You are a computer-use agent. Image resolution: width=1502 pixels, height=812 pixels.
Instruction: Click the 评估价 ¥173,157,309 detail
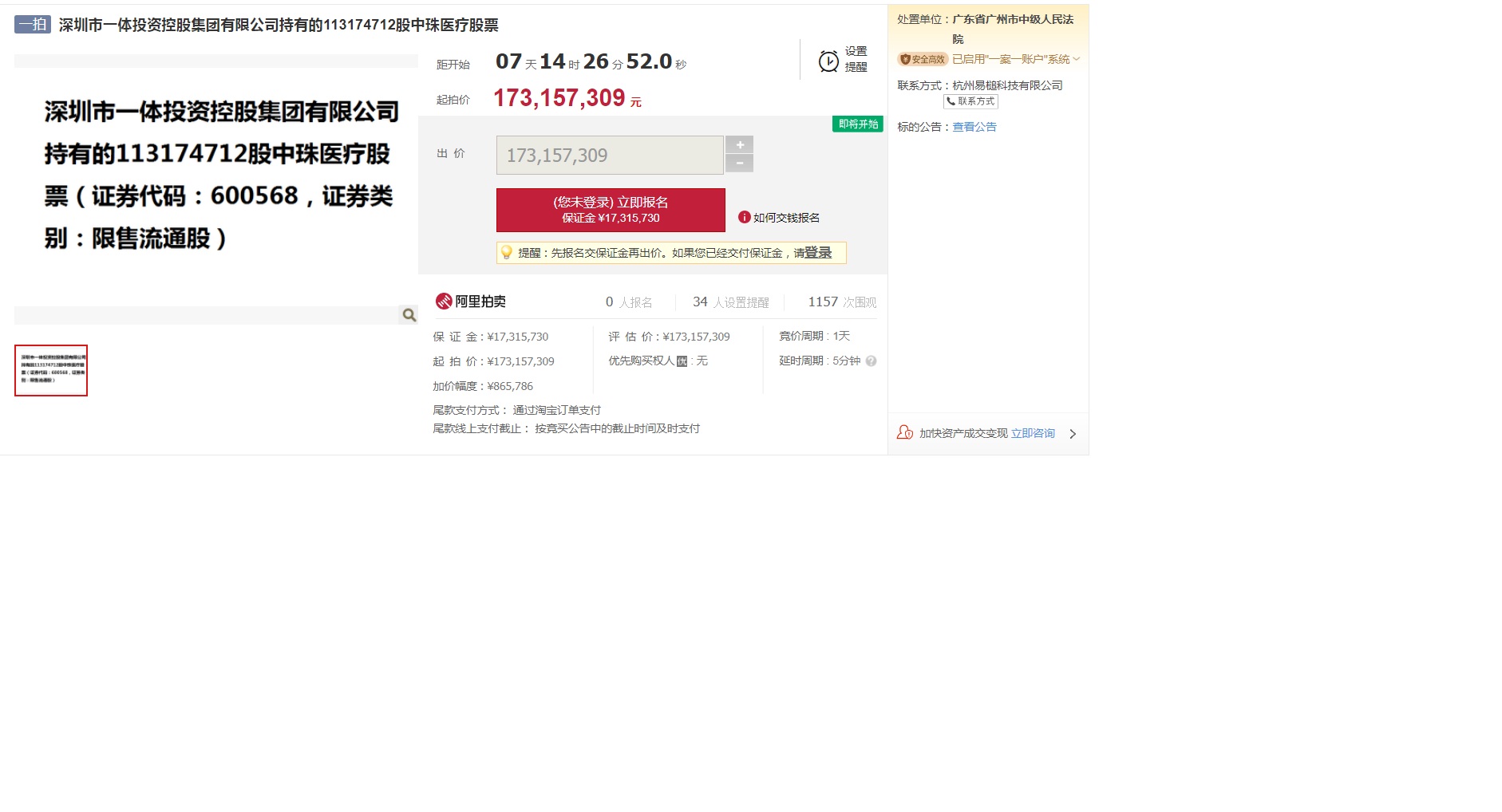pos(669,337)
